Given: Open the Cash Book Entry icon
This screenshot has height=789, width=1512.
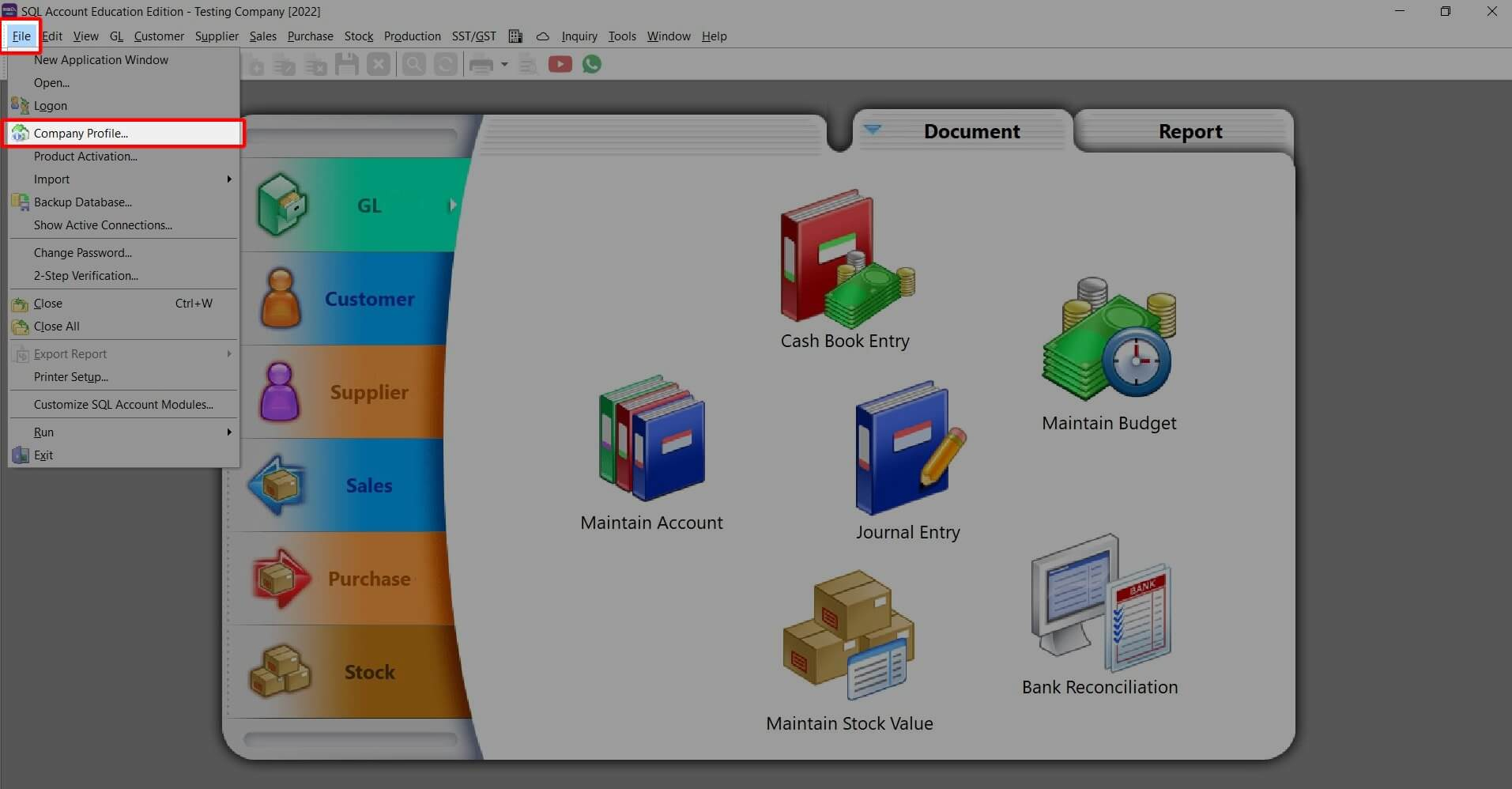Looking at the screenshot, I should 846,259.
